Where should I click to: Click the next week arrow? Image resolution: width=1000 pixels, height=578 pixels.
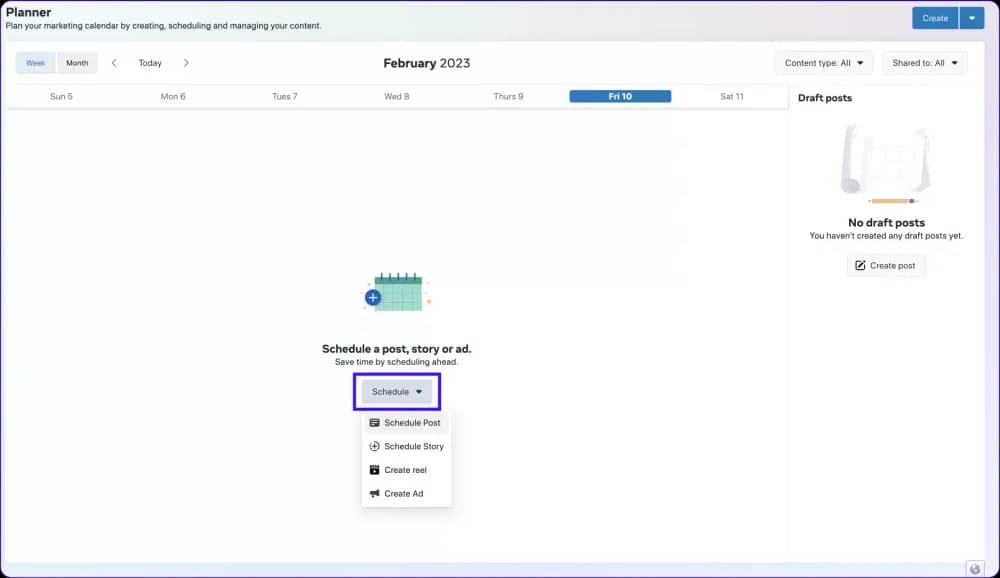pyautogui.click(x=186, y=63)
